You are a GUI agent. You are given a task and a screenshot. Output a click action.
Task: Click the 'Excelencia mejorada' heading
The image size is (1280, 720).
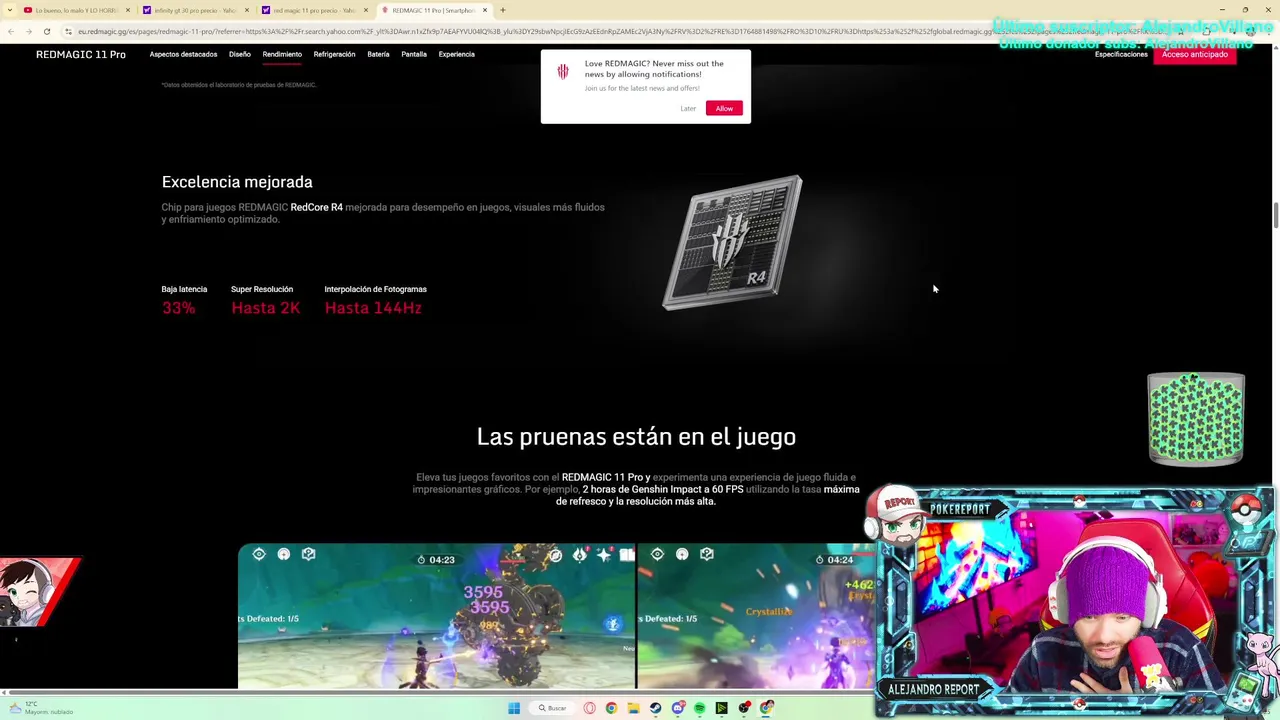point(237,182)
